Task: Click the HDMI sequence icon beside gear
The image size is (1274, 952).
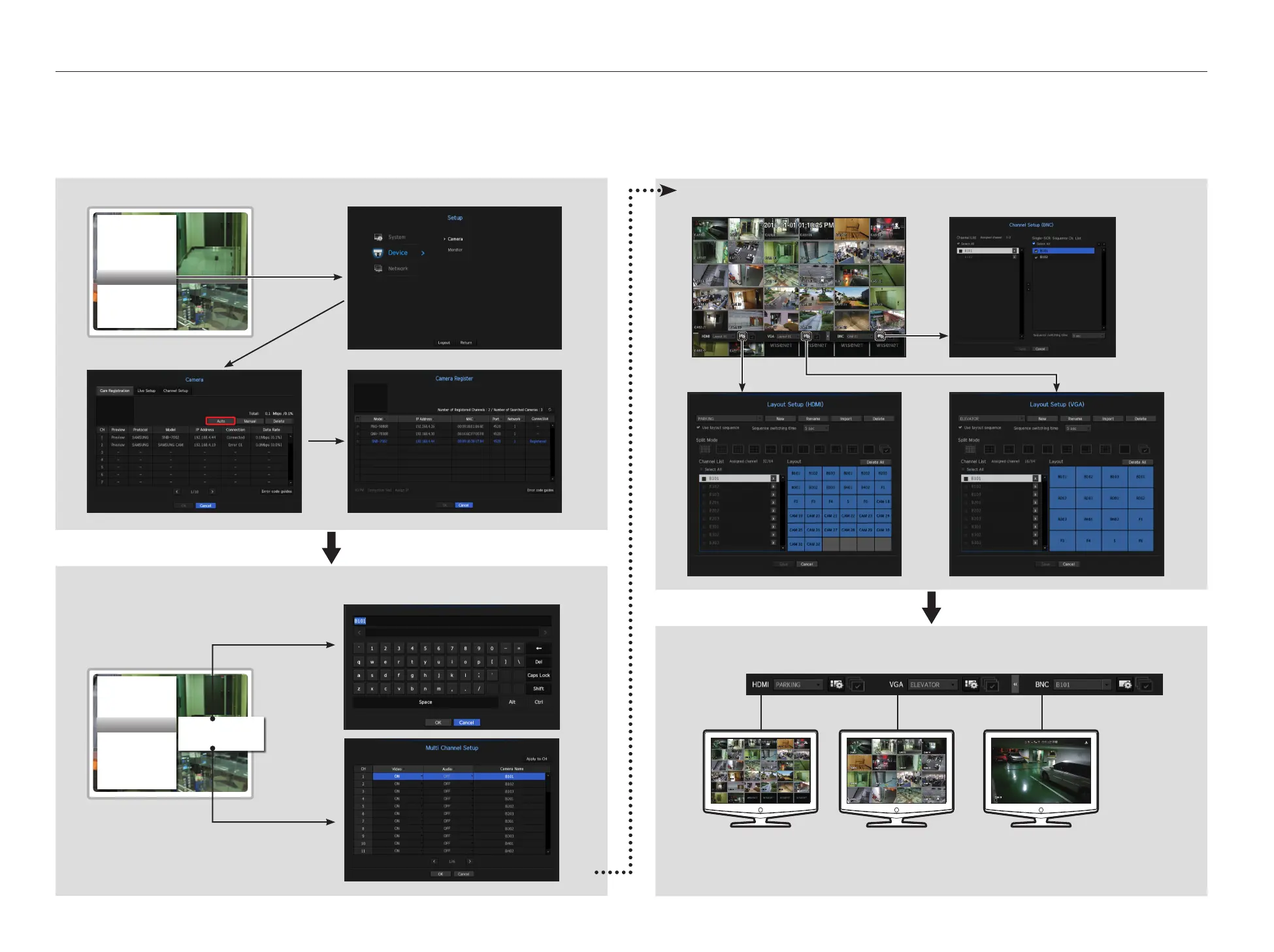Action: [x=857, y=685]
